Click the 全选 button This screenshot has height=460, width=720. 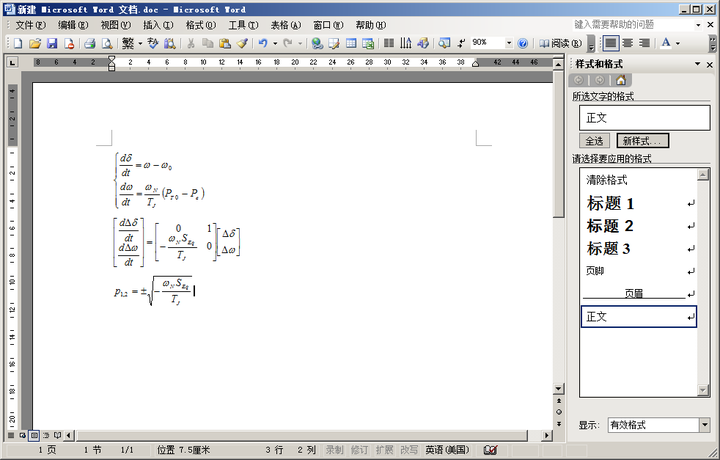tap(594, 141)
